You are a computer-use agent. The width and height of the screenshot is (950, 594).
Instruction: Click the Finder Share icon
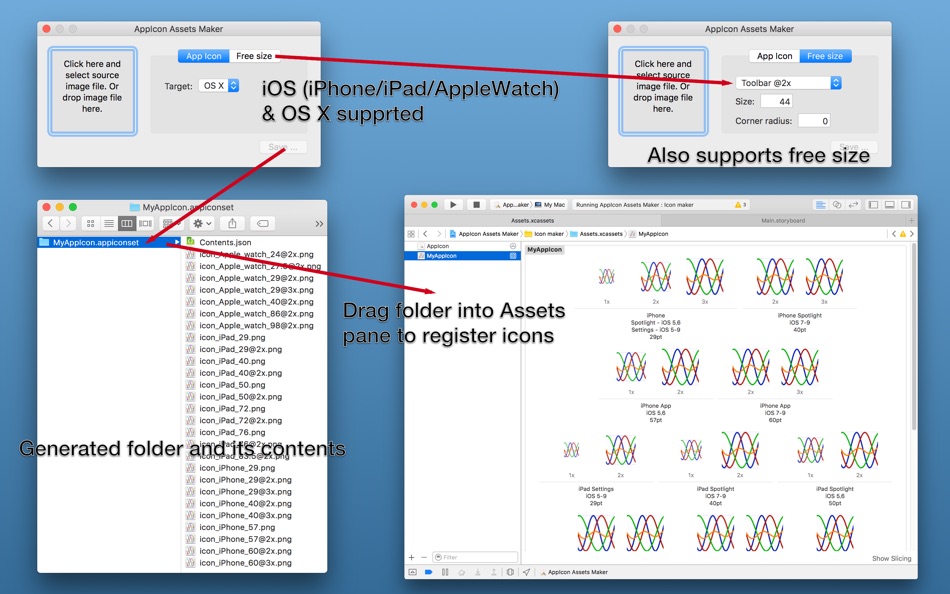pos(232,224)
